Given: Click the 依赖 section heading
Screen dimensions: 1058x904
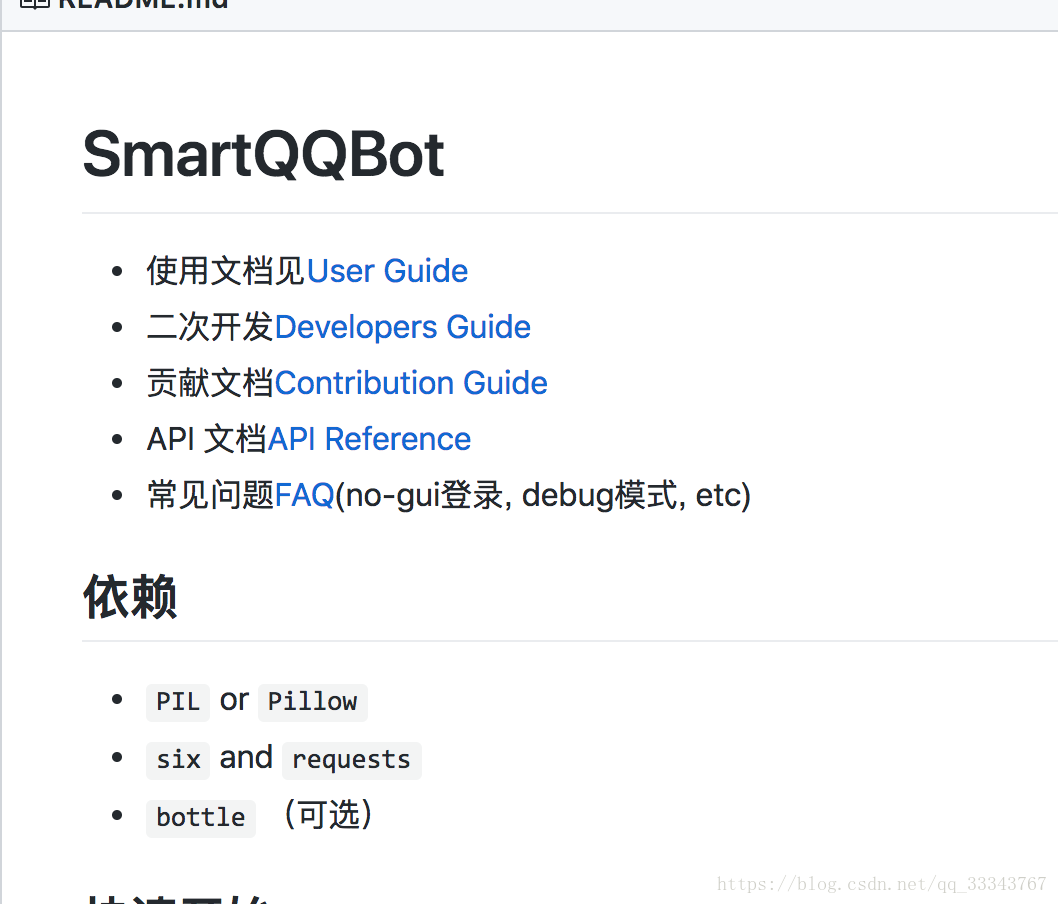Looking at the screenshot, I should 130,596.
